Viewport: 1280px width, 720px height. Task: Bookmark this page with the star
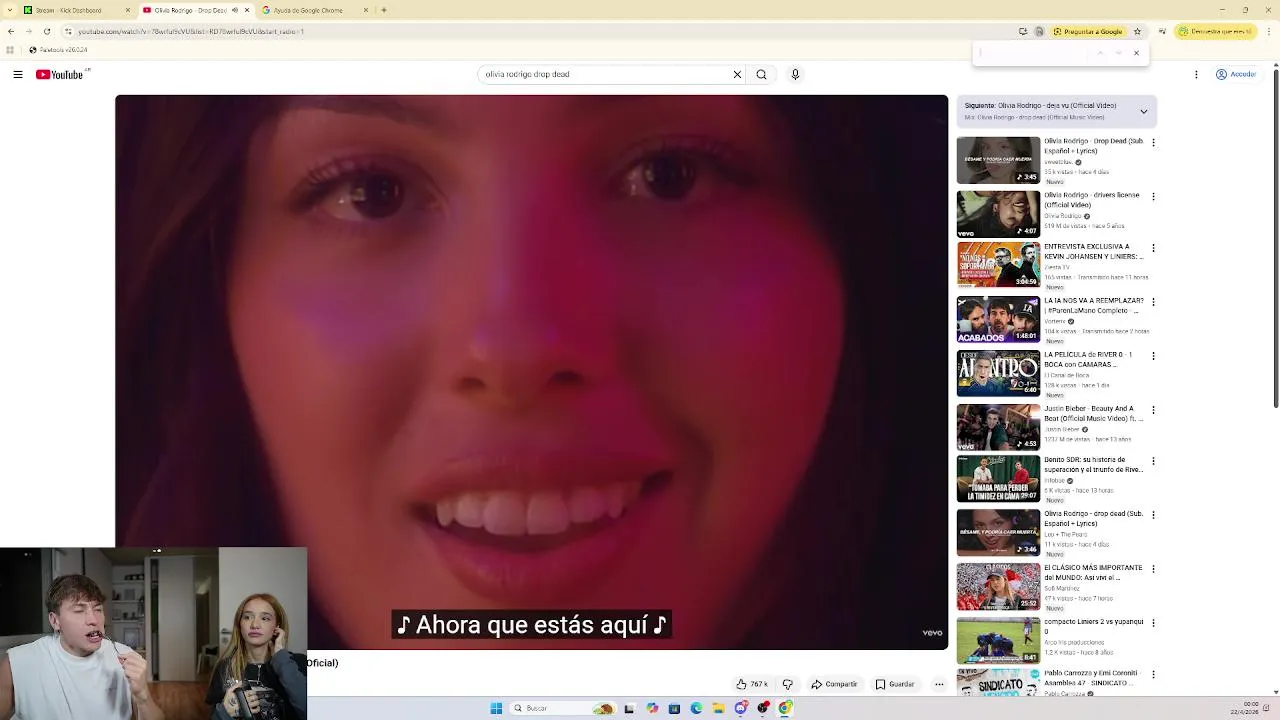click(1137, 31)
